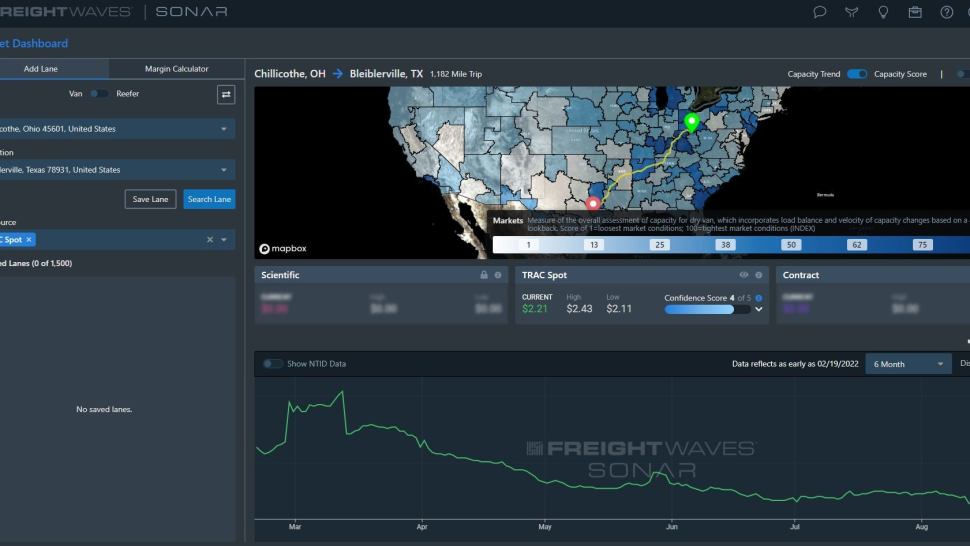Click the Saved Lanes (0 of 1,500) label

36,263
